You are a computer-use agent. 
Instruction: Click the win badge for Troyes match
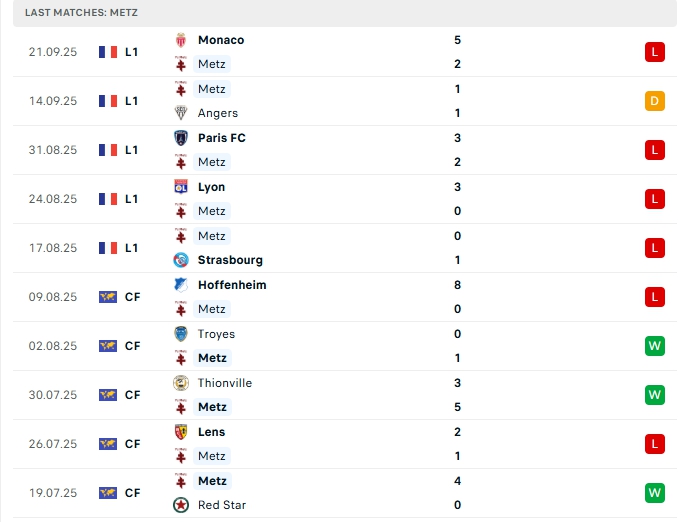pos(655,346)
